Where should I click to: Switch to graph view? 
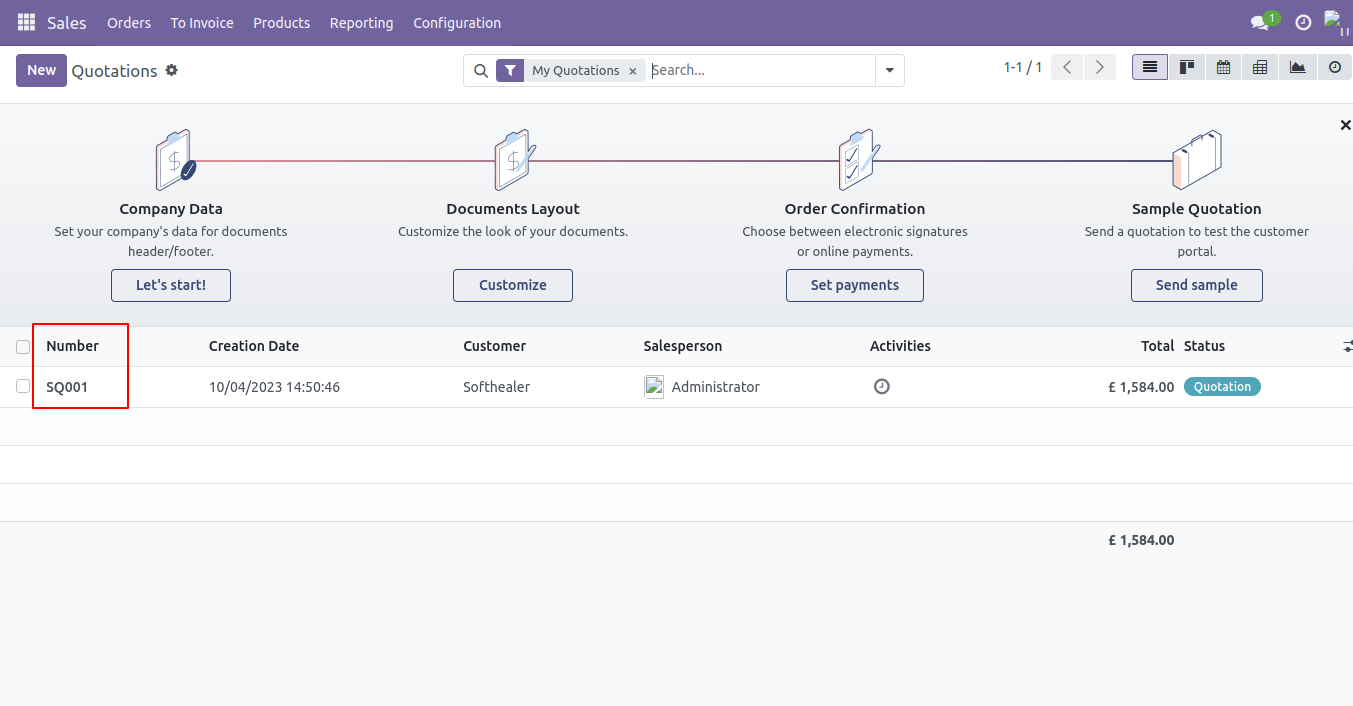coord(1297,67)
